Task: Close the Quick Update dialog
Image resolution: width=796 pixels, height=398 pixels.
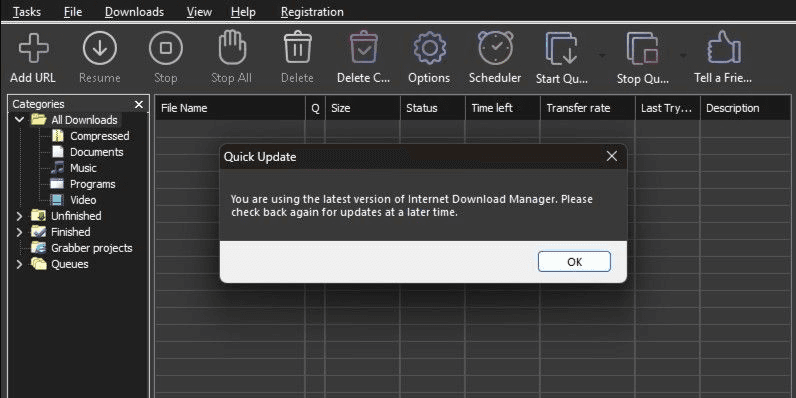Action: (x=612, y=156)
